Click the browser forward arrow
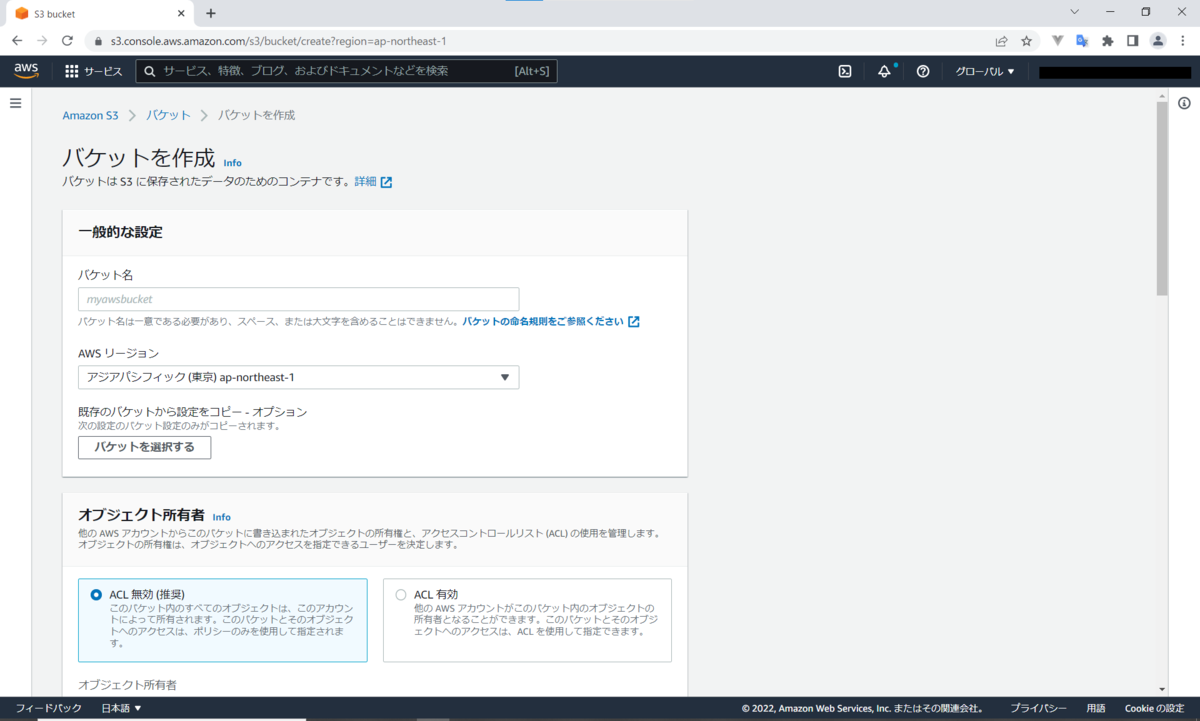 (42, 41)
